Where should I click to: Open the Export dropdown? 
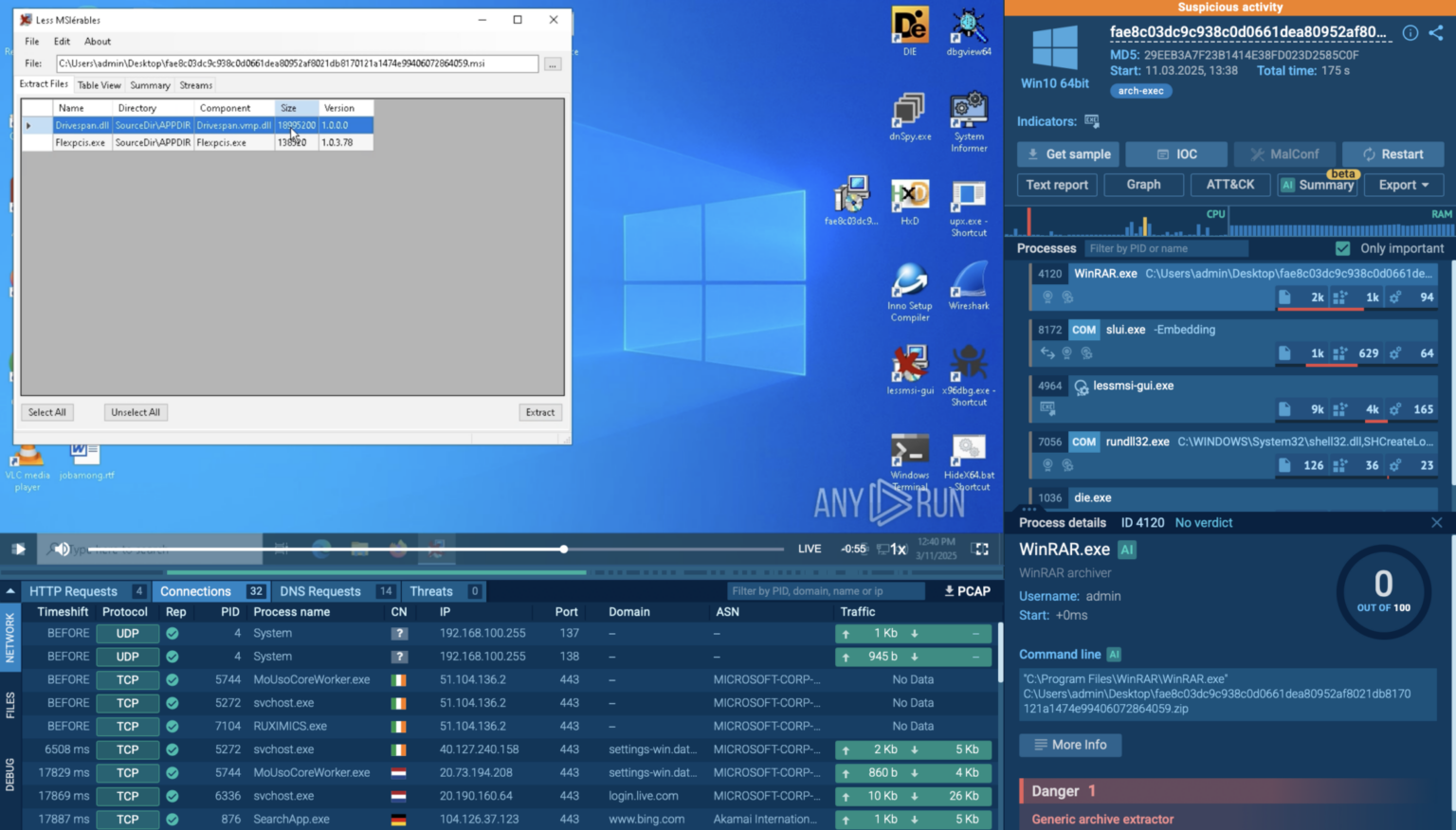pos(1403,184)
